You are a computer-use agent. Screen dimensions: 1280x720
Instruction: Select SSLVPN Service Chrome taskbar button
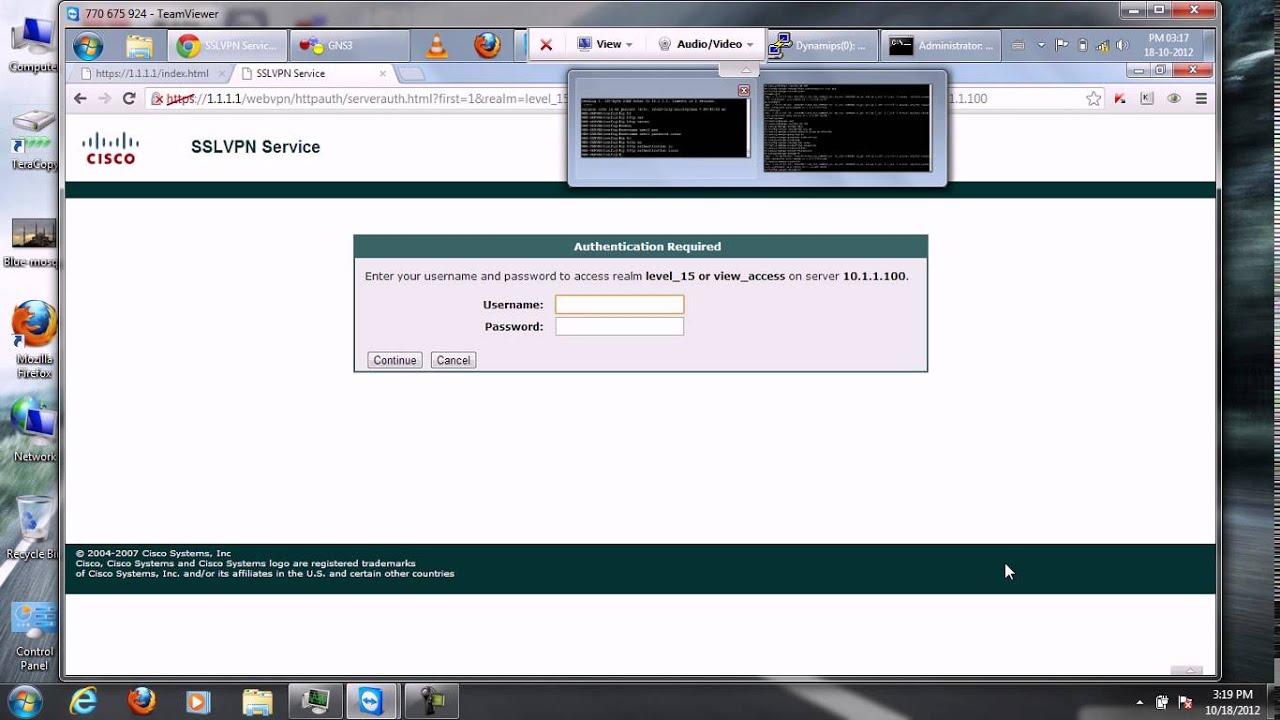[x=228, y=46]
